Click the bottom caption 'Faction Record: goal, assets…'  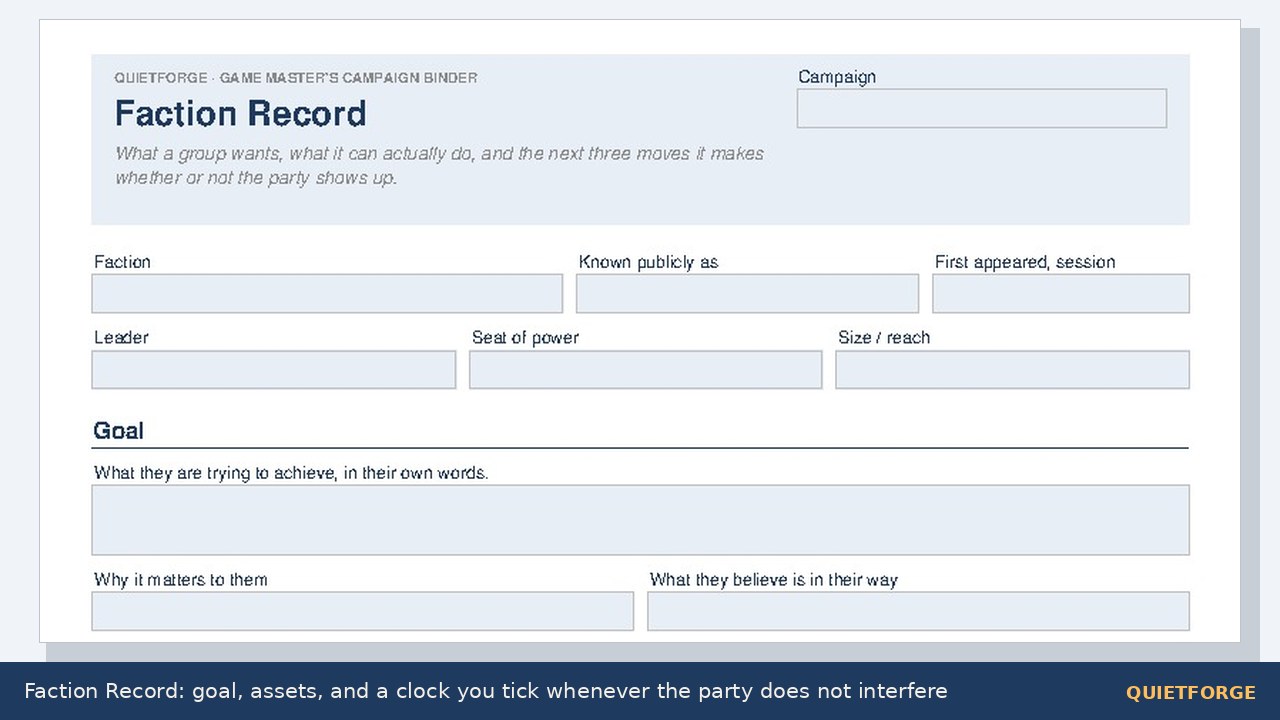[x=486, y=691]
